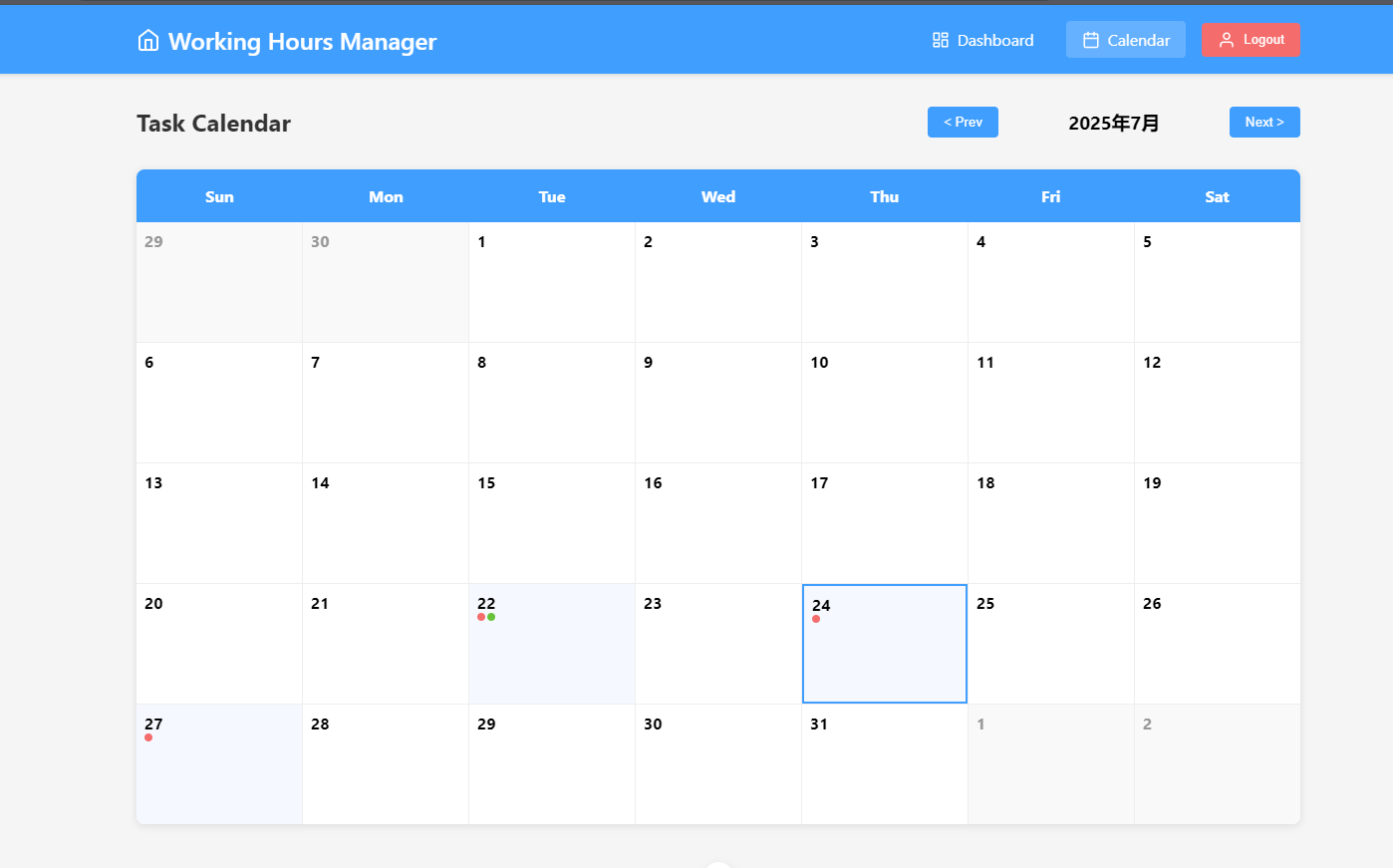Select grayed-out June 30 cell
Screen dimensions: 1393x868
pos(386,282)
